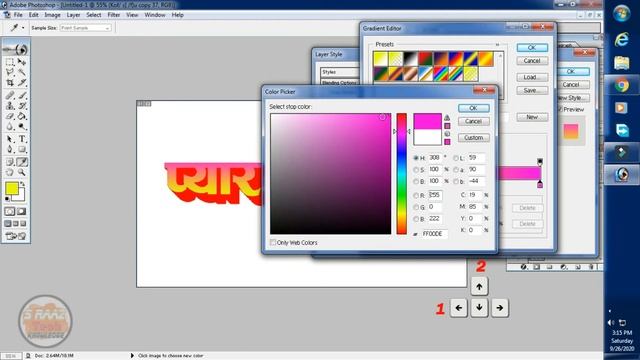Select the Dodge tool
The height and width of the screenshot is (360, 640).
point(22,127)
